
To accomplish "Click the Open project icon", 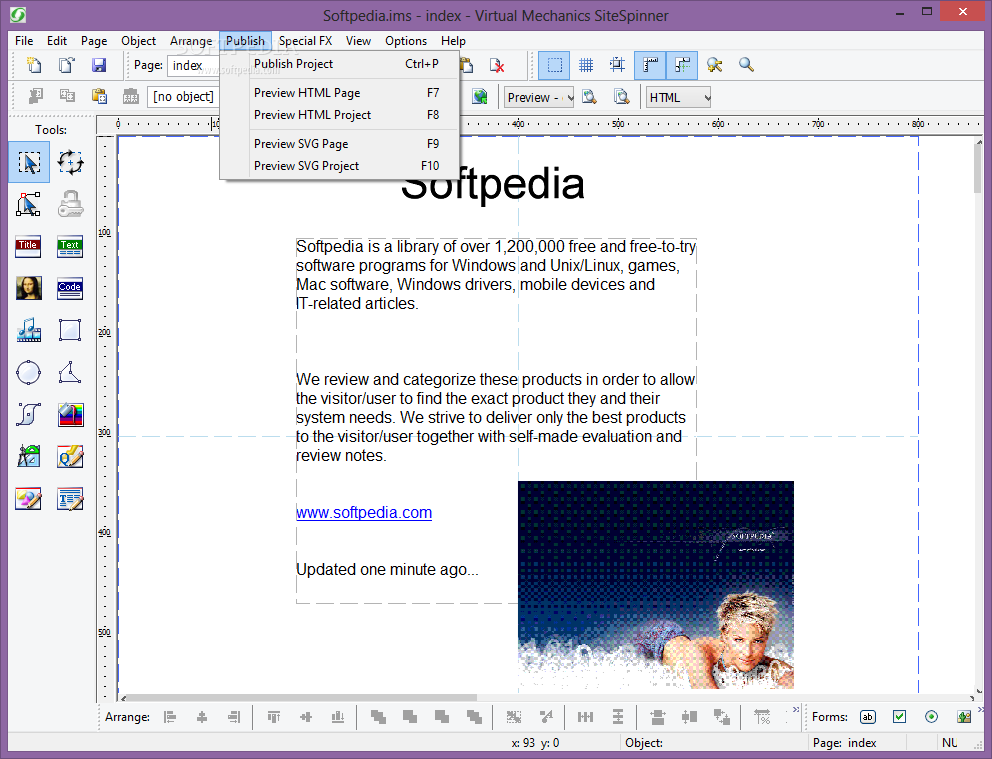I will 66,65.
